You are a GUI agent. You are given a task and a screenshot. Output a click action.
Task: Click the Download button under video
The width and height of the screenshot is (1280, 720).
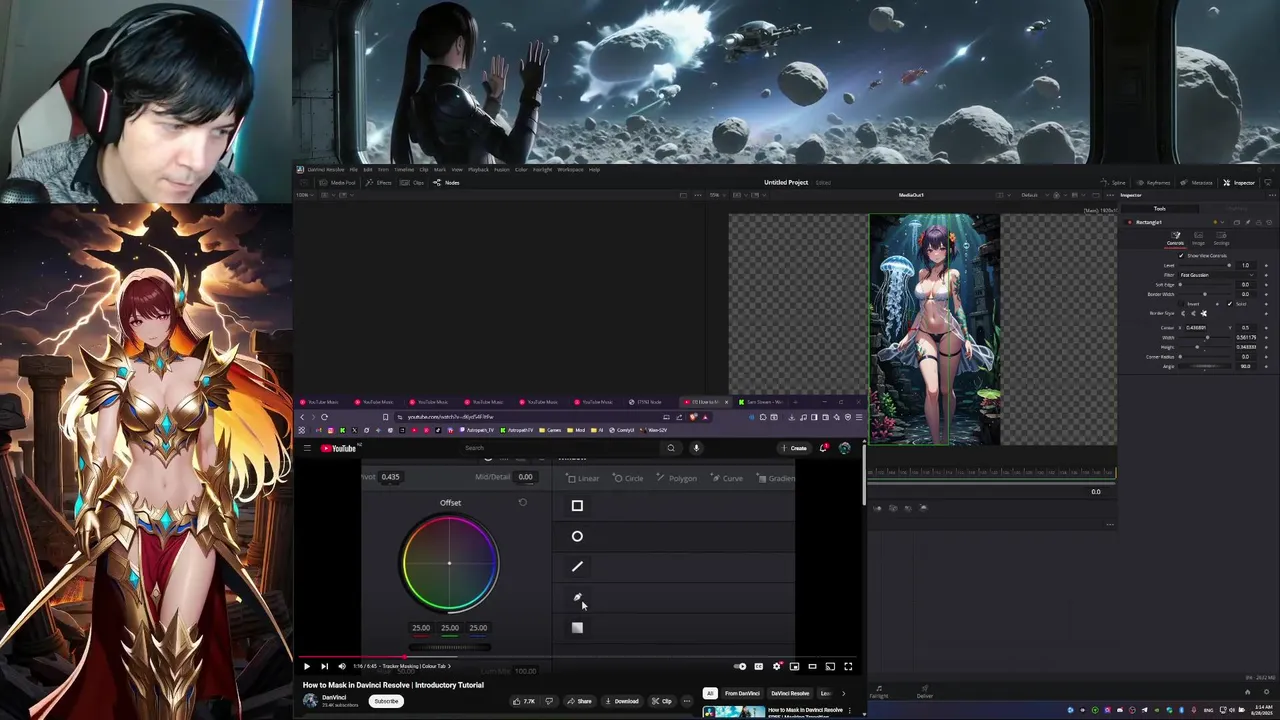(622, 701)
